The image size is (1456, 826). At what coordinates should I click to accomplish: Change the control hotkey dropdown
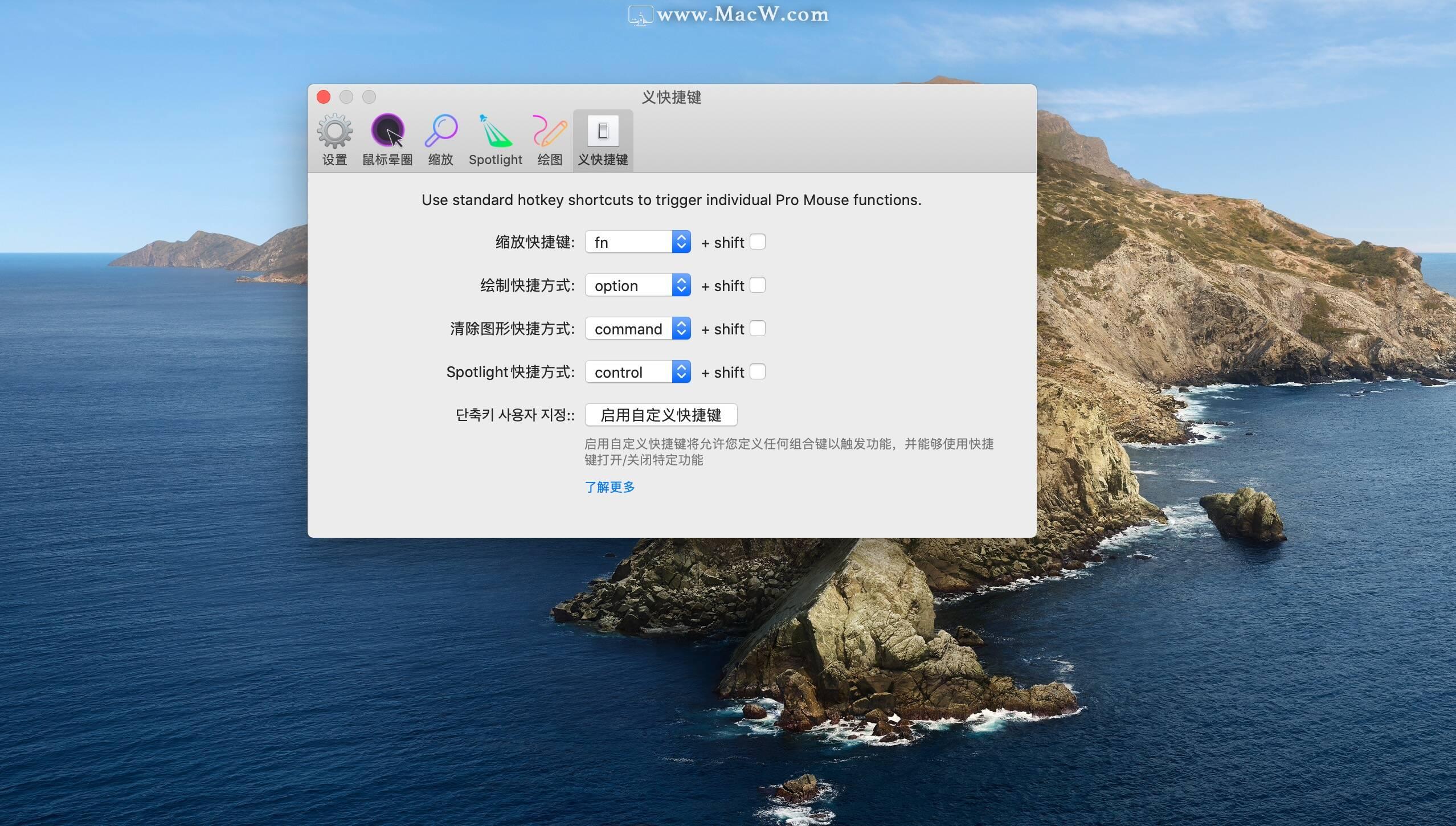click(637, 372)
